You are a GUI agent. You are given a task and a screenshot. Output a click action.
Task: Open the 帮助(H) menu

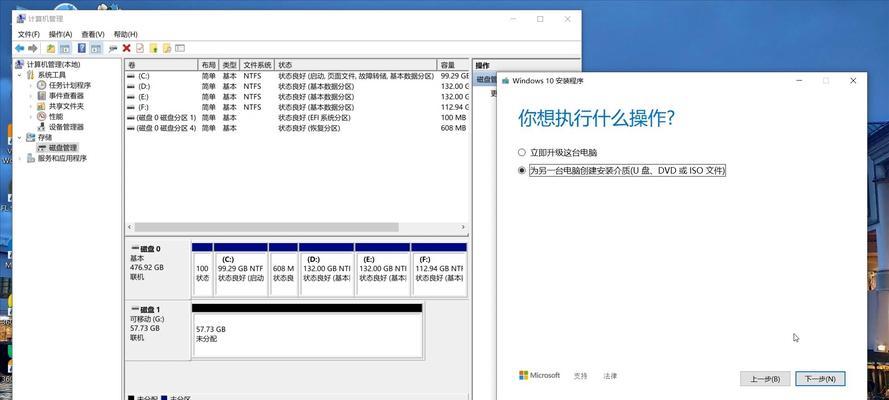tap(125, 35)
